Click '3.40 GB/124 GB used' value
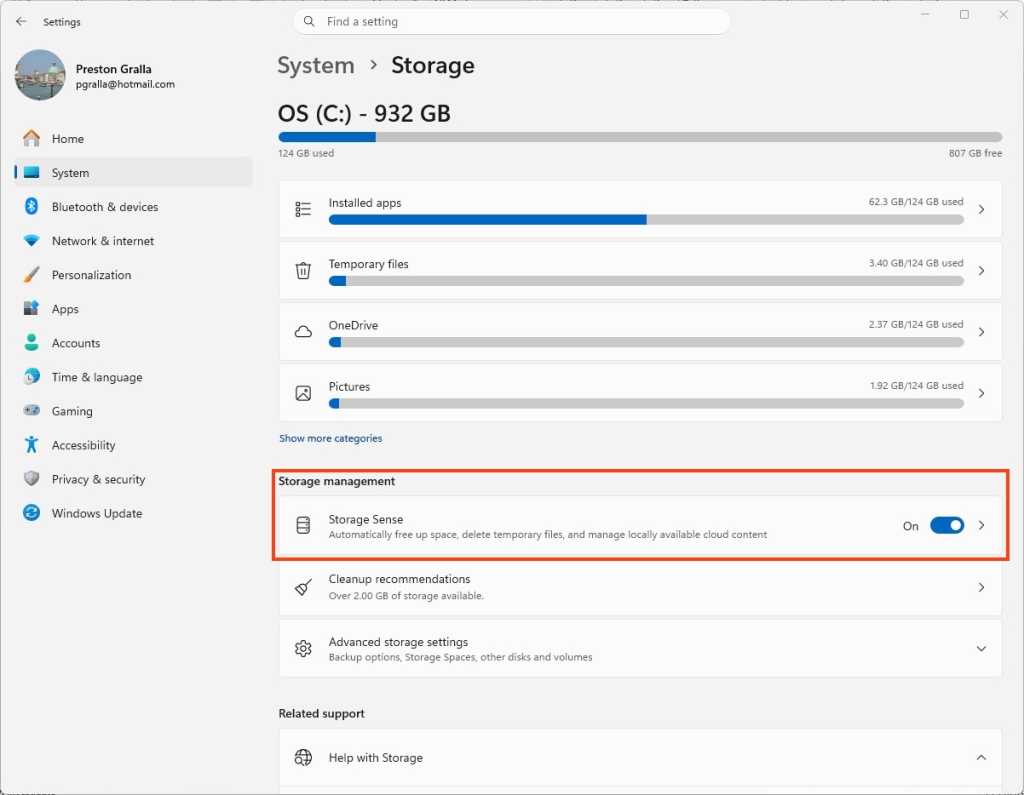Screen dimensions: 1024x795 point(916,263)
